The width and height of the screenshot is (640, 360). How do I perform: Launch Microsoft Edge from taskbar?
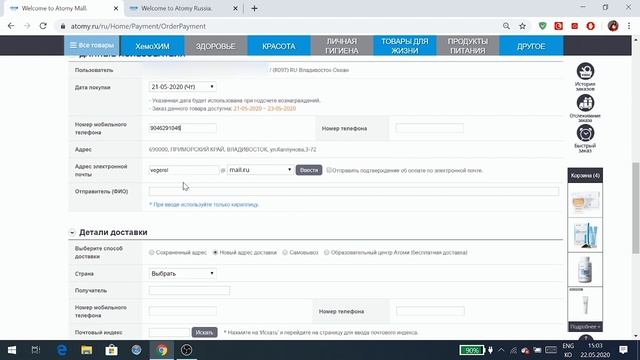pos(62,350)
